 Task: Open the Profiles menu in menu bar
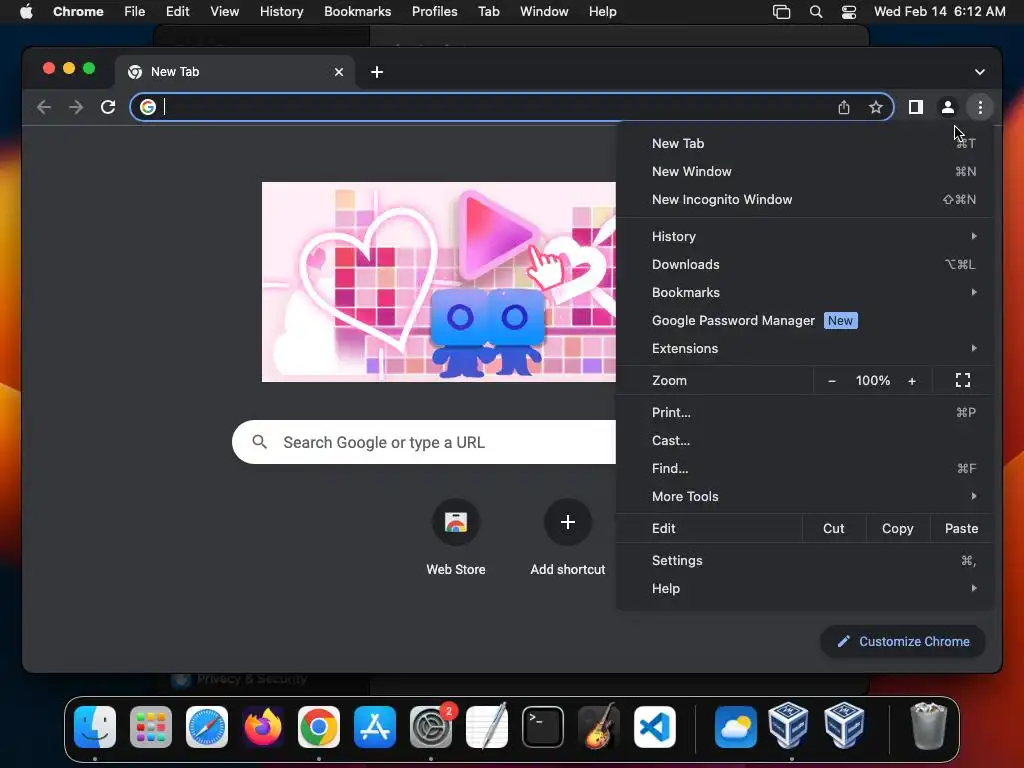[434, 12]
